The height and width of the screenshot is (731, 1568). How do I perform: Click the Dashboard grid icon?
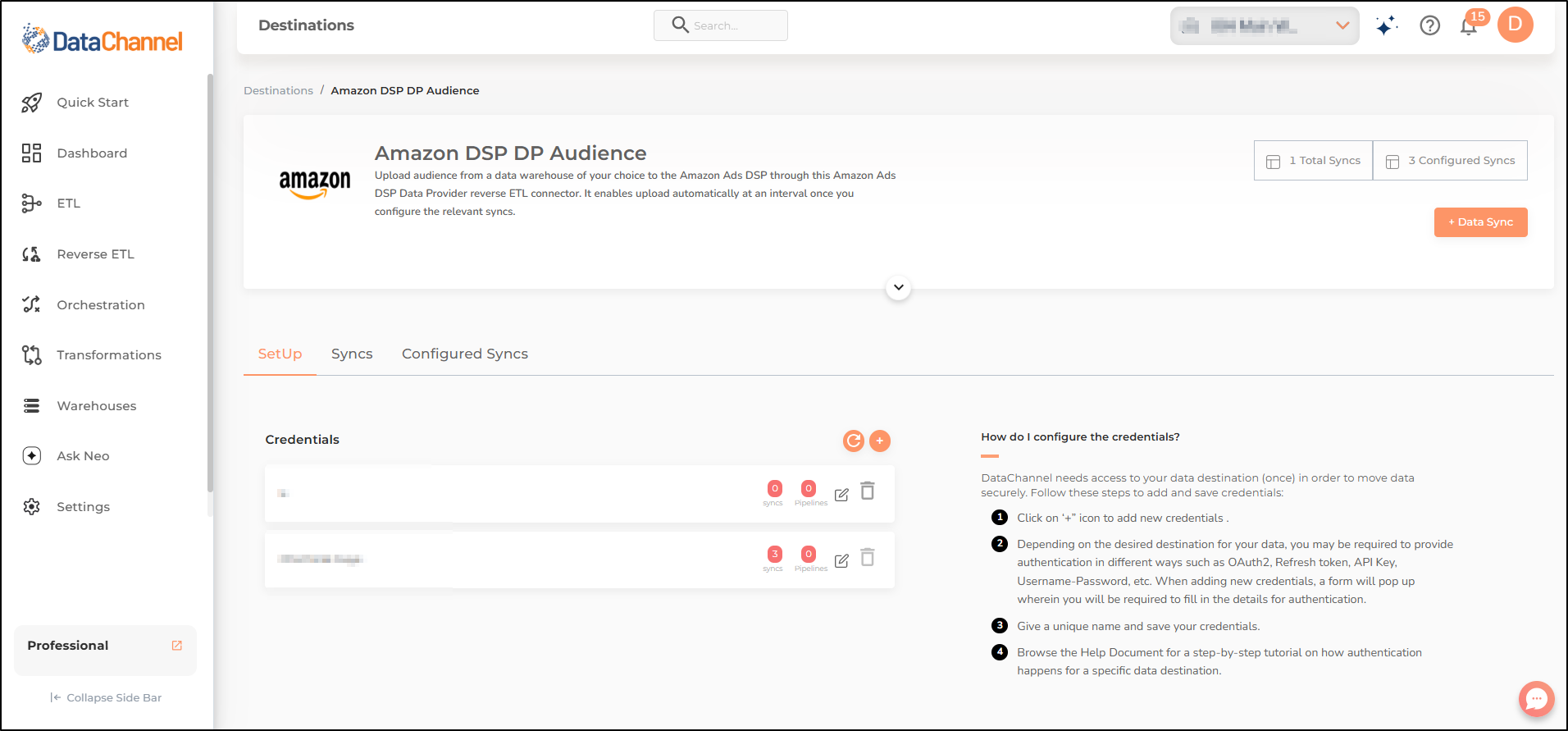click(x=31, y=153)
